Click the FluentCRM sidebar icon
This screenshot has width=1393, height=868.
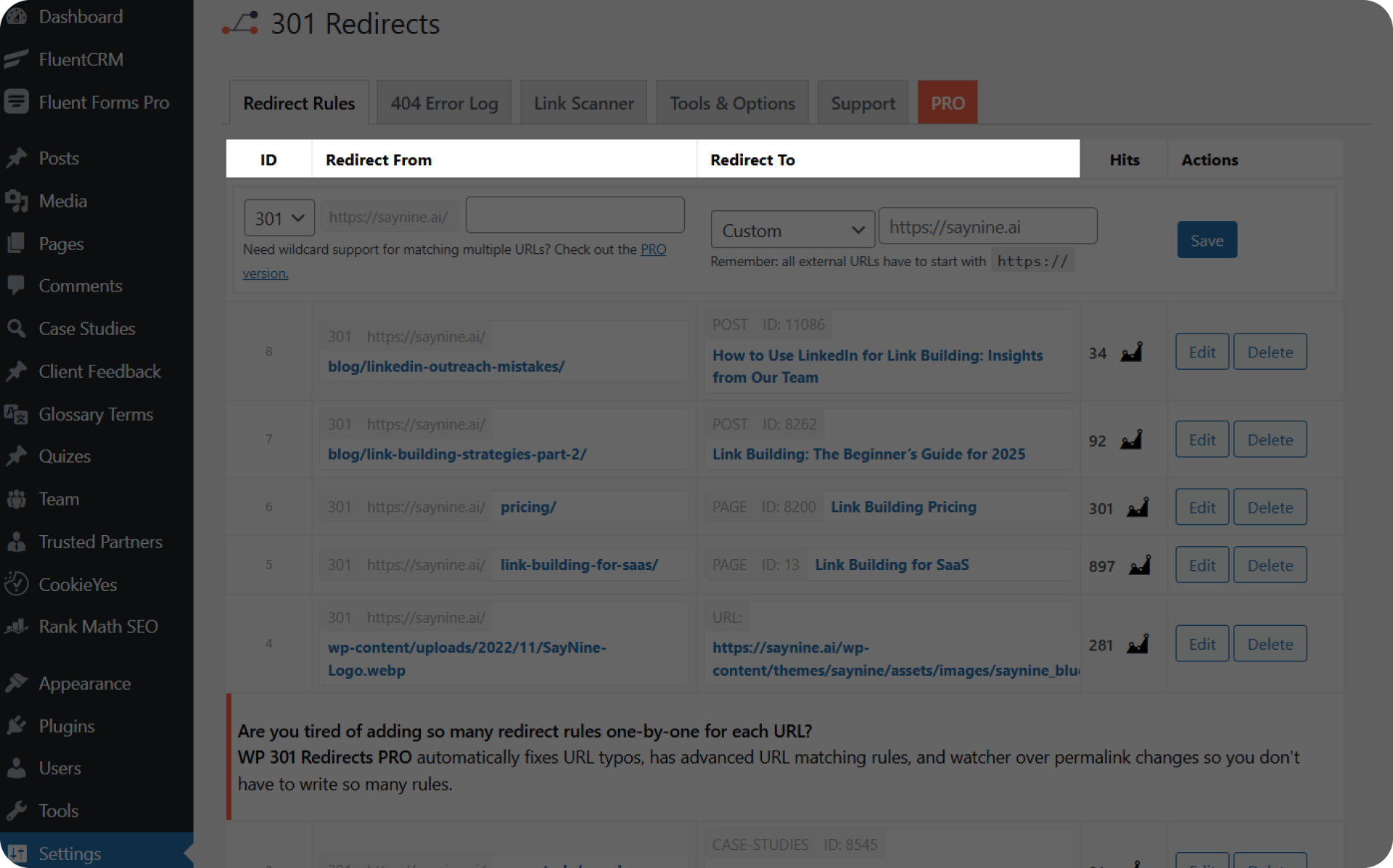pos(17,59)
